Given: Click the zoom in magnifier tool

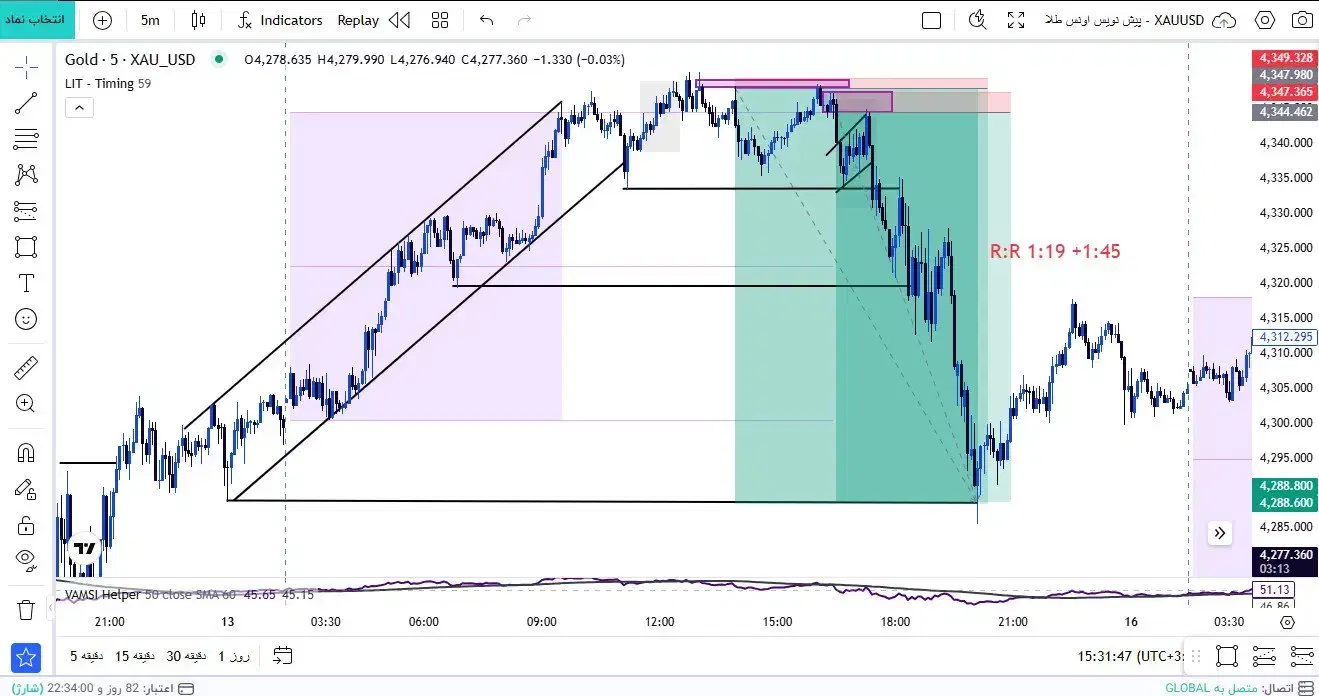Looking at the screenshot, I should [26, 404].
